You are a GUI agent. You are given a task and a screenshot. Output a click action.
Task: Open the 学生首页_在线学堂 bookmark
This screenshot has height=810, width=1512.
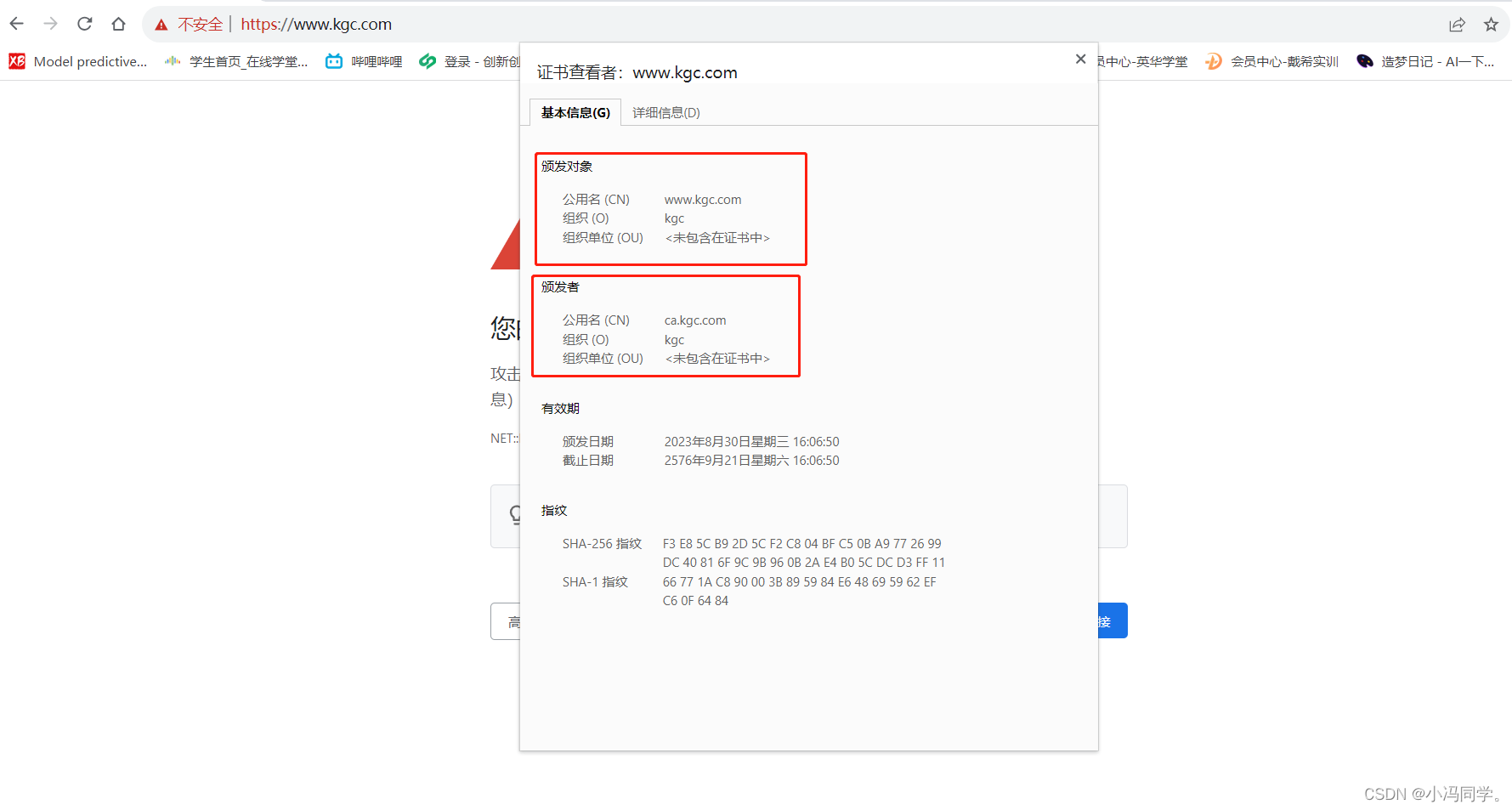(236, 61)
